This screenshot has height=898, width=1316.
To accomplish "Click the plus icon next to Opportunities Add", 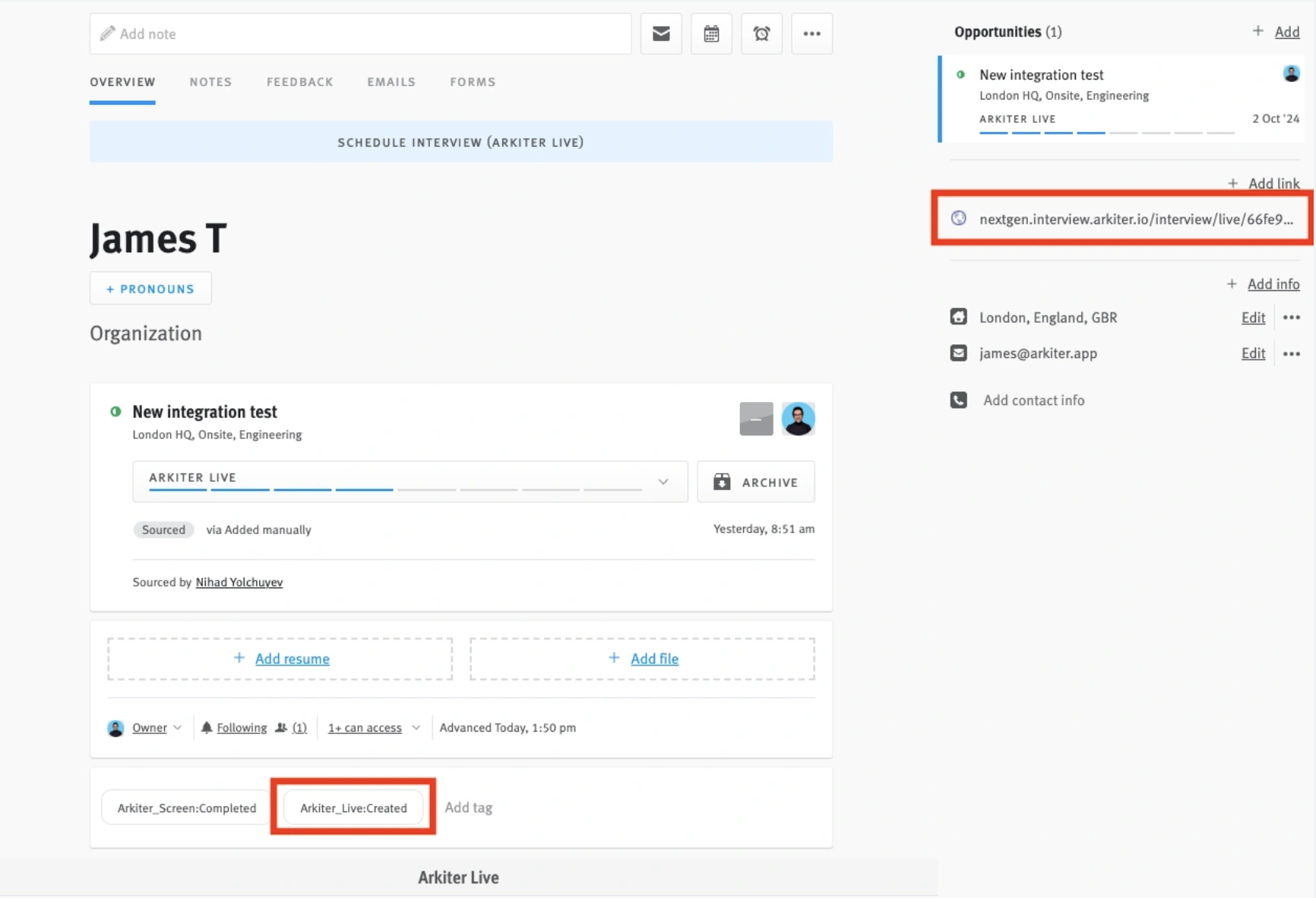I will 1258,31.
